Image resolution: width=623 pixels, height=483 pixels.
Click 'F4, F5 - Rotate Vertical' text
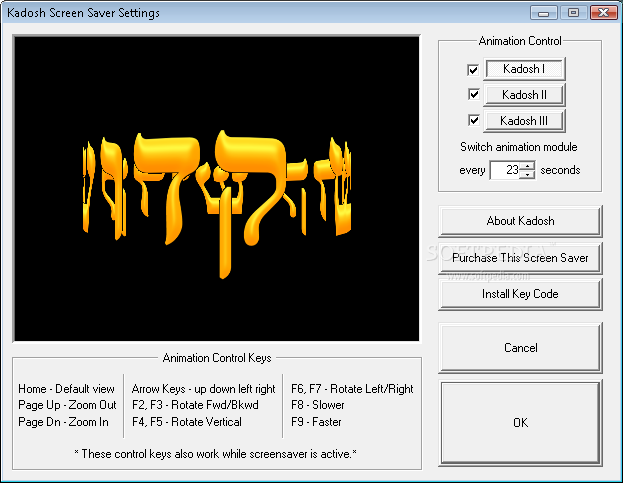coord(186,422)
